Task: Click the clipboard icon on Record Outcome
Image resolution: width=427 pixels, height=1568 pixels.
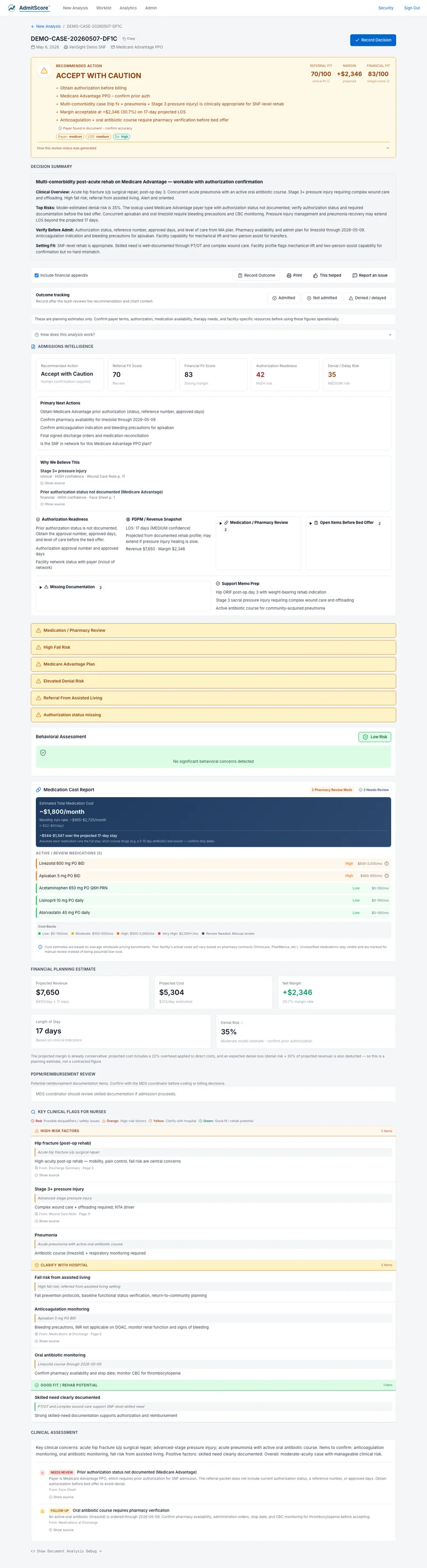Action: tap(240, 275)
